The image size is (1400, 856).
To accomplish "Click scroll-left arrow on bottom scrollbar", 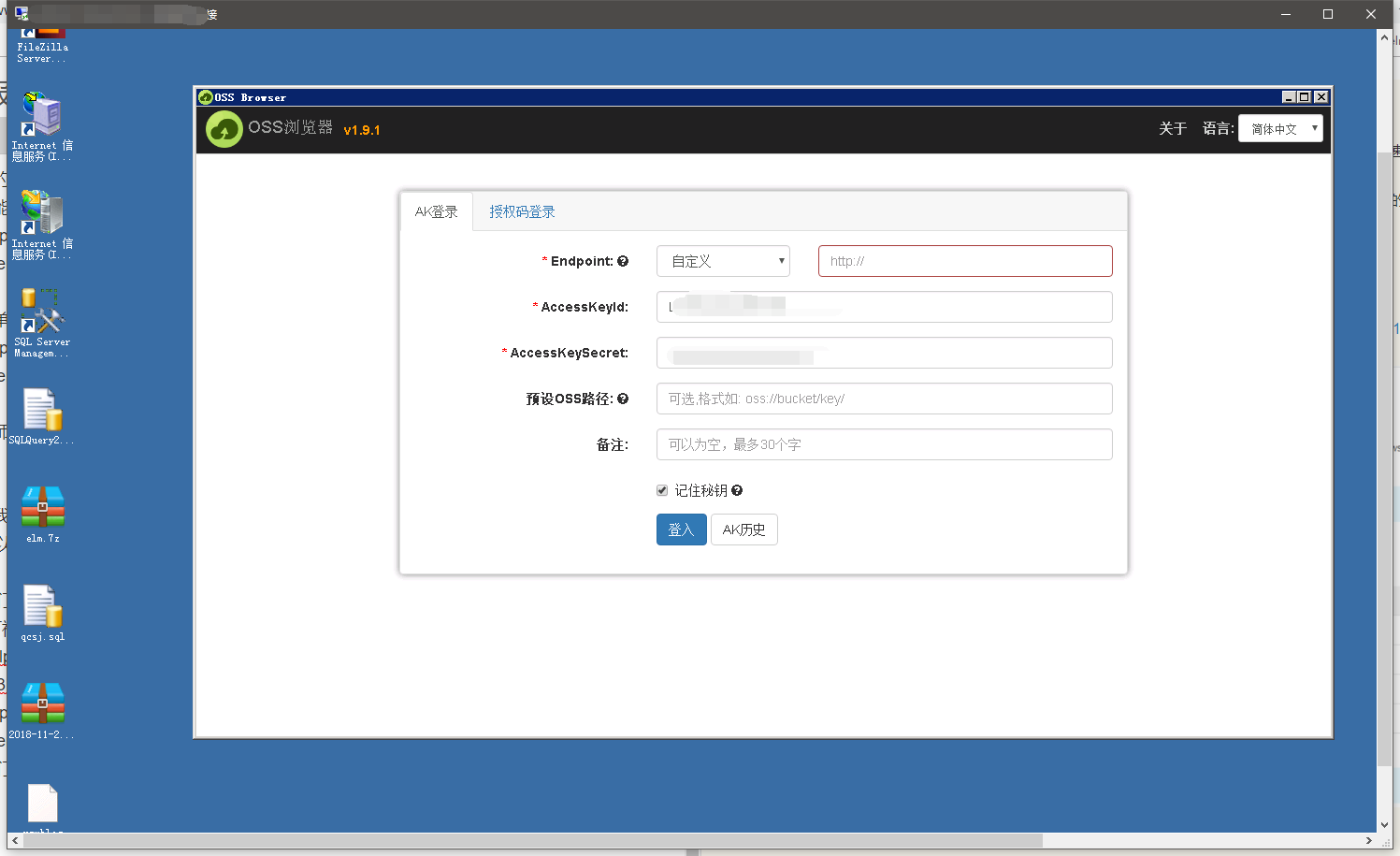I will pos(15,840).
